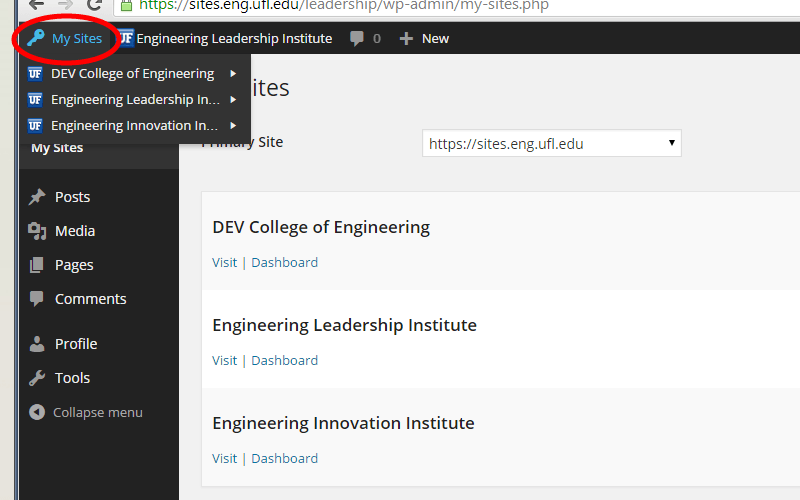Click the comments bubble icon in admin bar
The width and height of the screenshot is (800, 500).
coord(357,39)
